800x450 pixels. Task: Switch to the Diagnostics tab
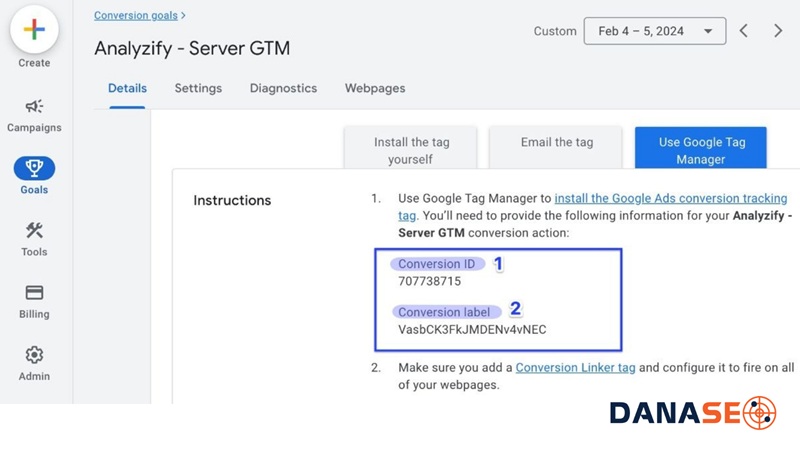pyautogui.click(x=283, y=88)
